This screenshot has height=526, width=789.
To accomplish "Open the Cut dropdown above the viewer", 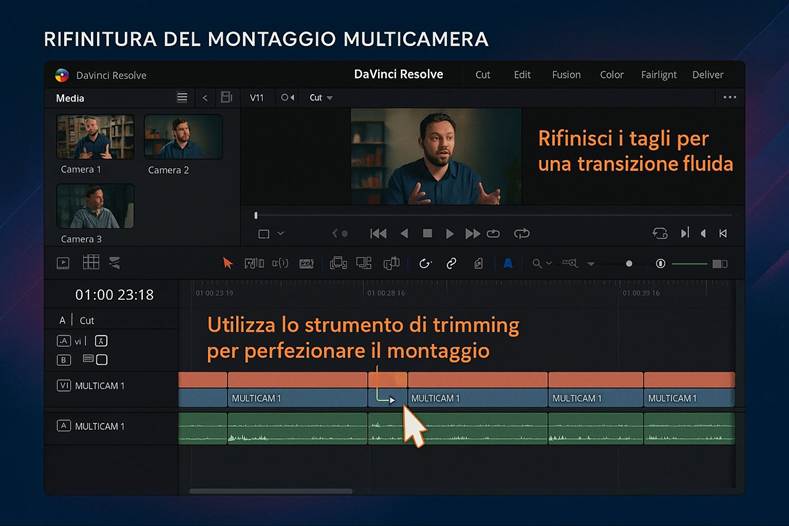I will coord(321,98).
